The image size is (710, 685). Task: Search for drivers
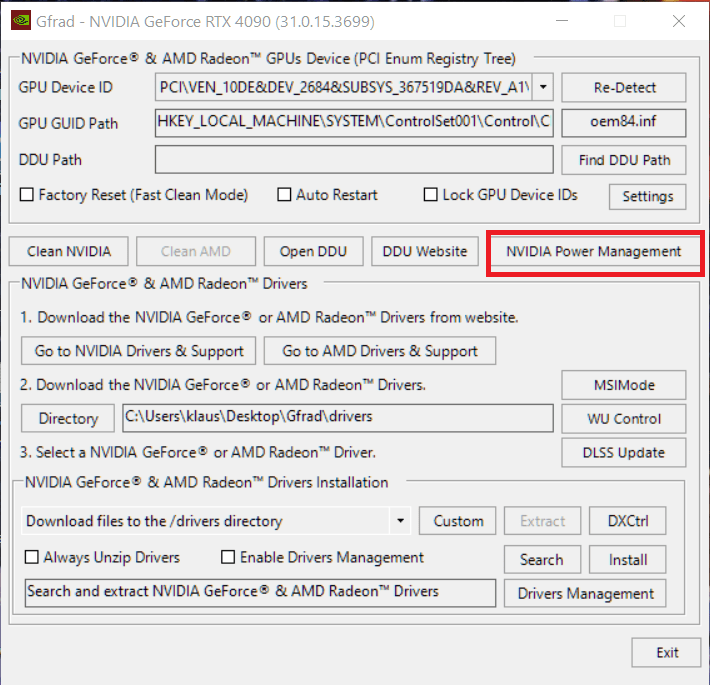542,560
